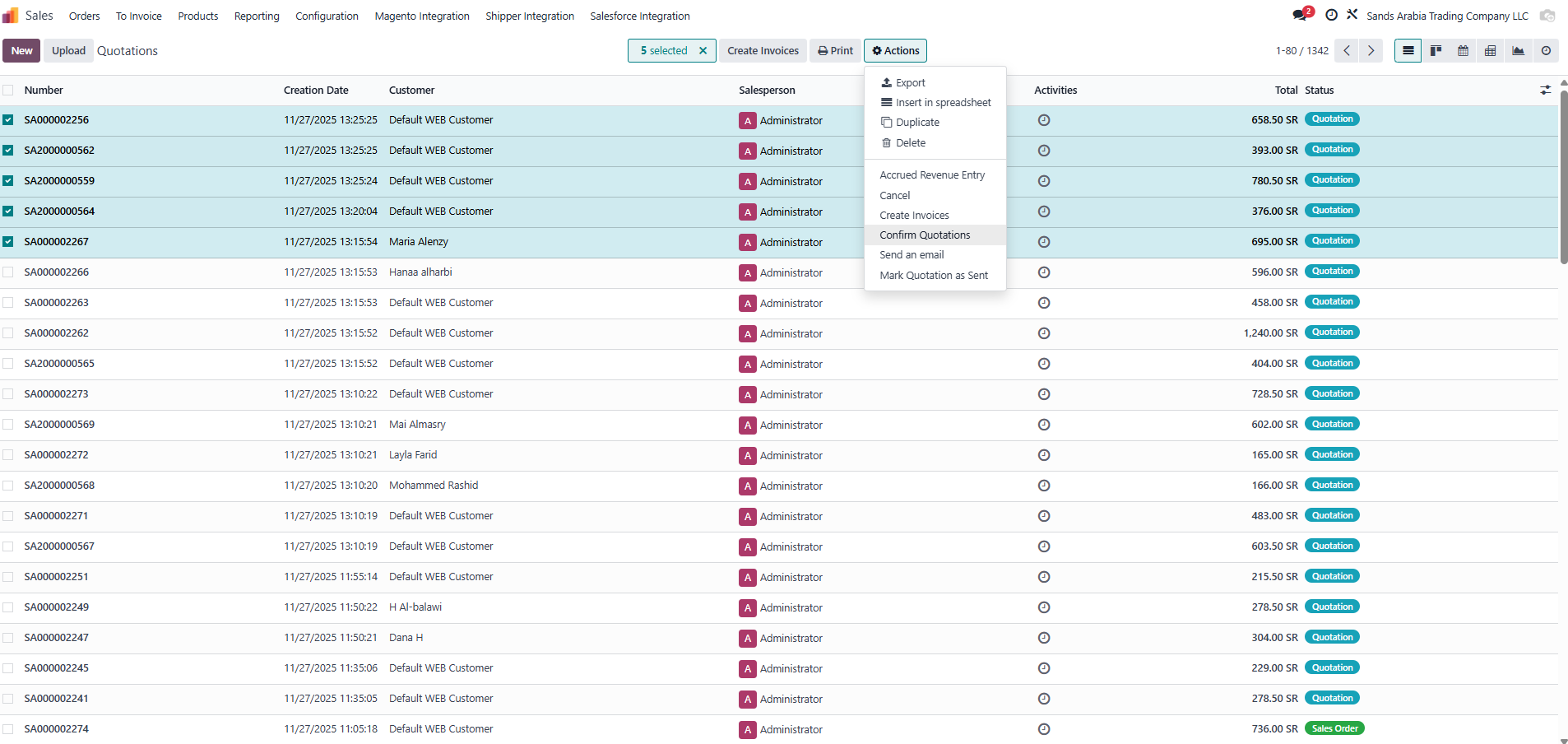The width and height of the screenshot is (1568, 744).
Task: Go to the next page of quotations
Action: click(1371, 51)
